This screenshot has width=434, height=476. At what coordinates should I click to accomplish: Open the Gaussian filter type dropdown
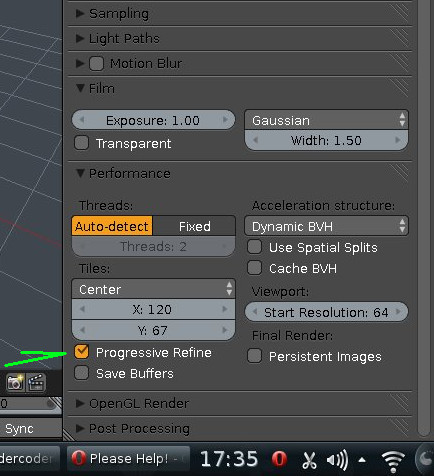[326, 120]
